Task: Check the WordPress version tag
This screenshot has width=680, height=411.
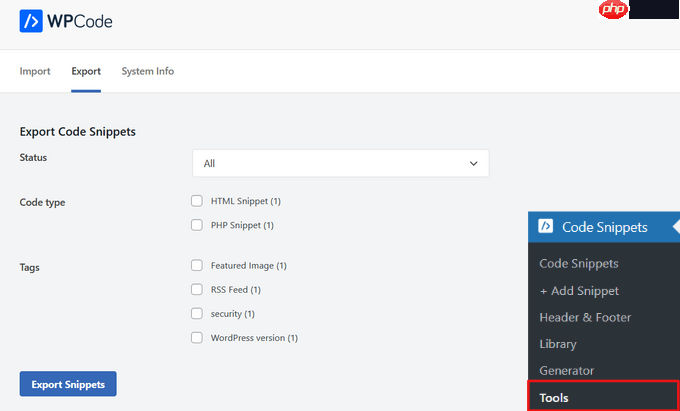Action: (197, 338)
